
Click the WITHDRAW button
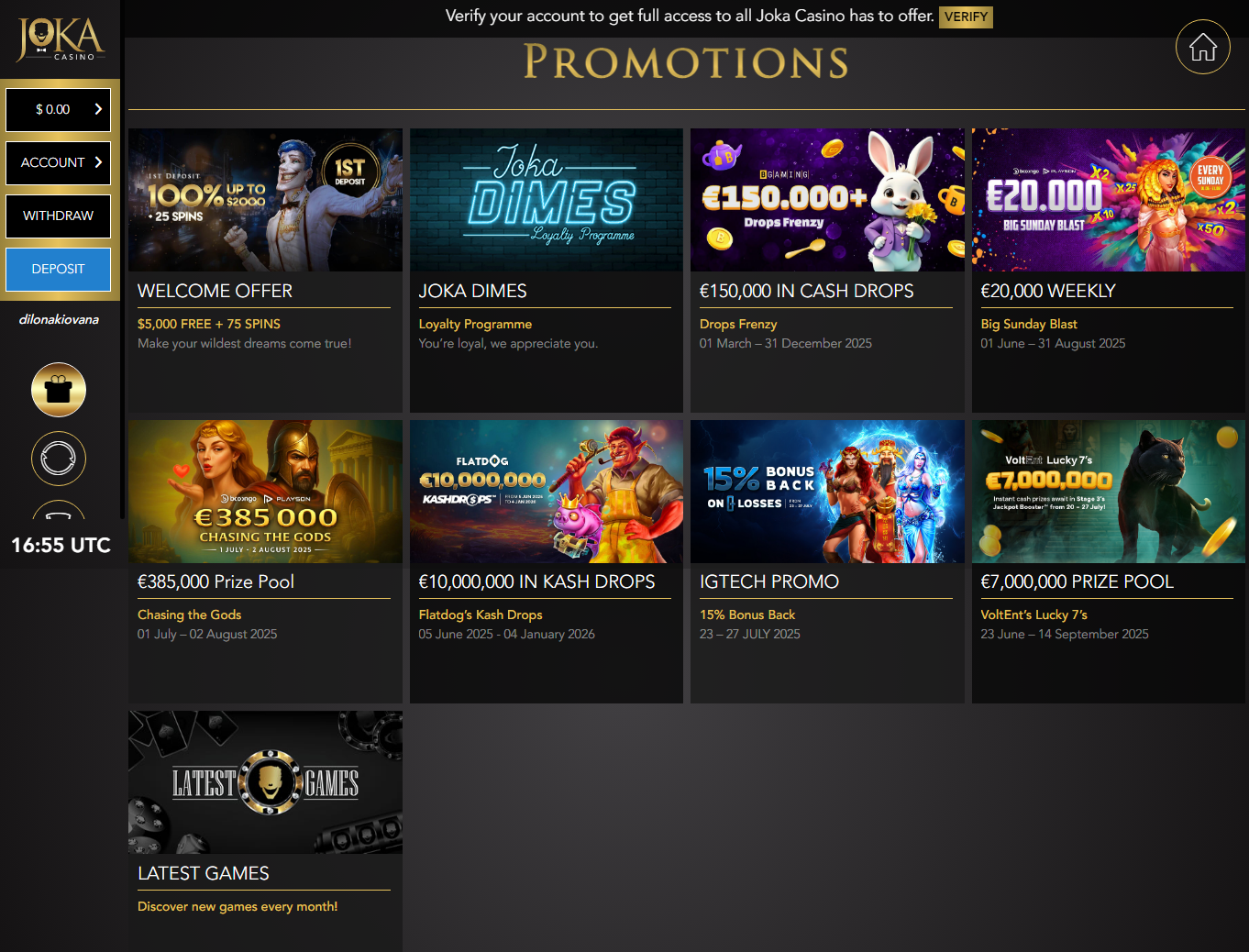point(59,216)
